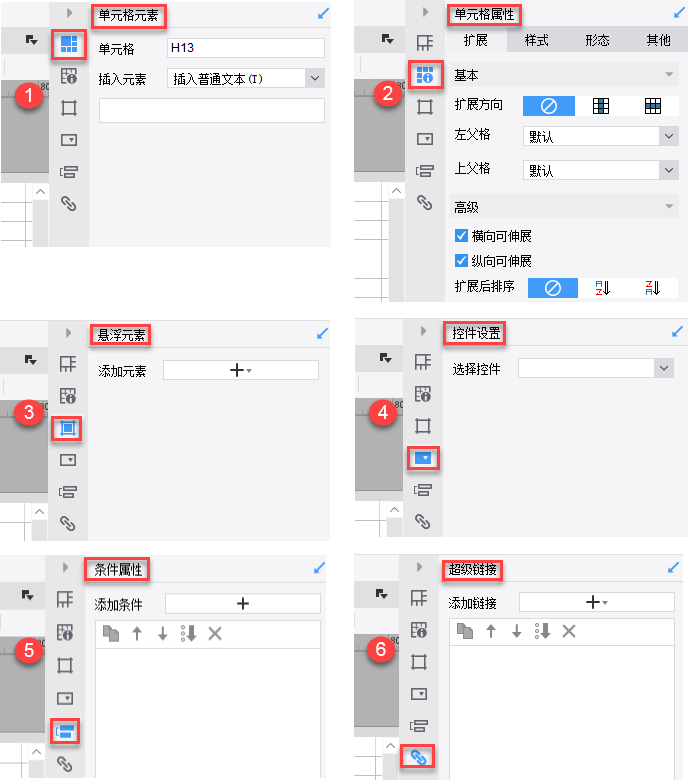This screenshot has height=780, width=688.
Task: Click the highlighted blue 单元格属性 sidebar icon
Action: (x=425, y=75)
